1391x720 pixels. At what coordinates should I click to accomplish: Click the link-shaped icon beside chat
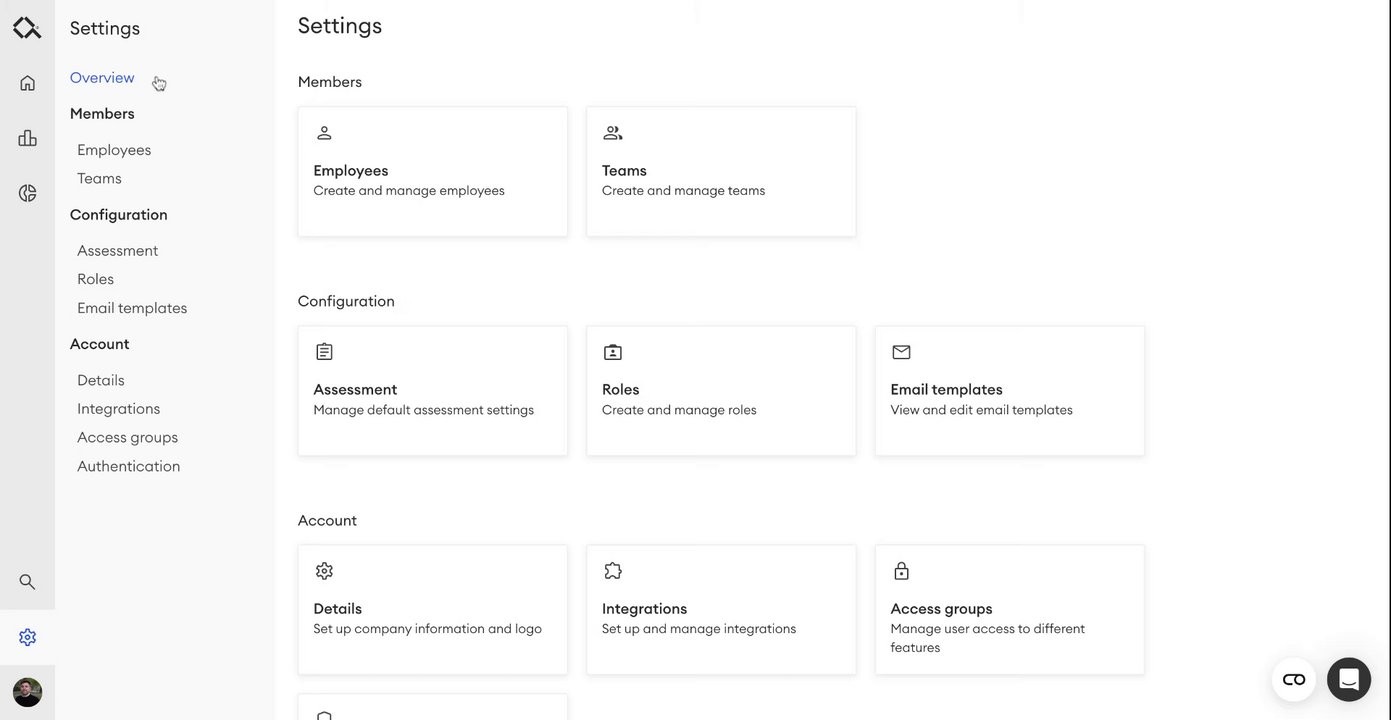1293,680
